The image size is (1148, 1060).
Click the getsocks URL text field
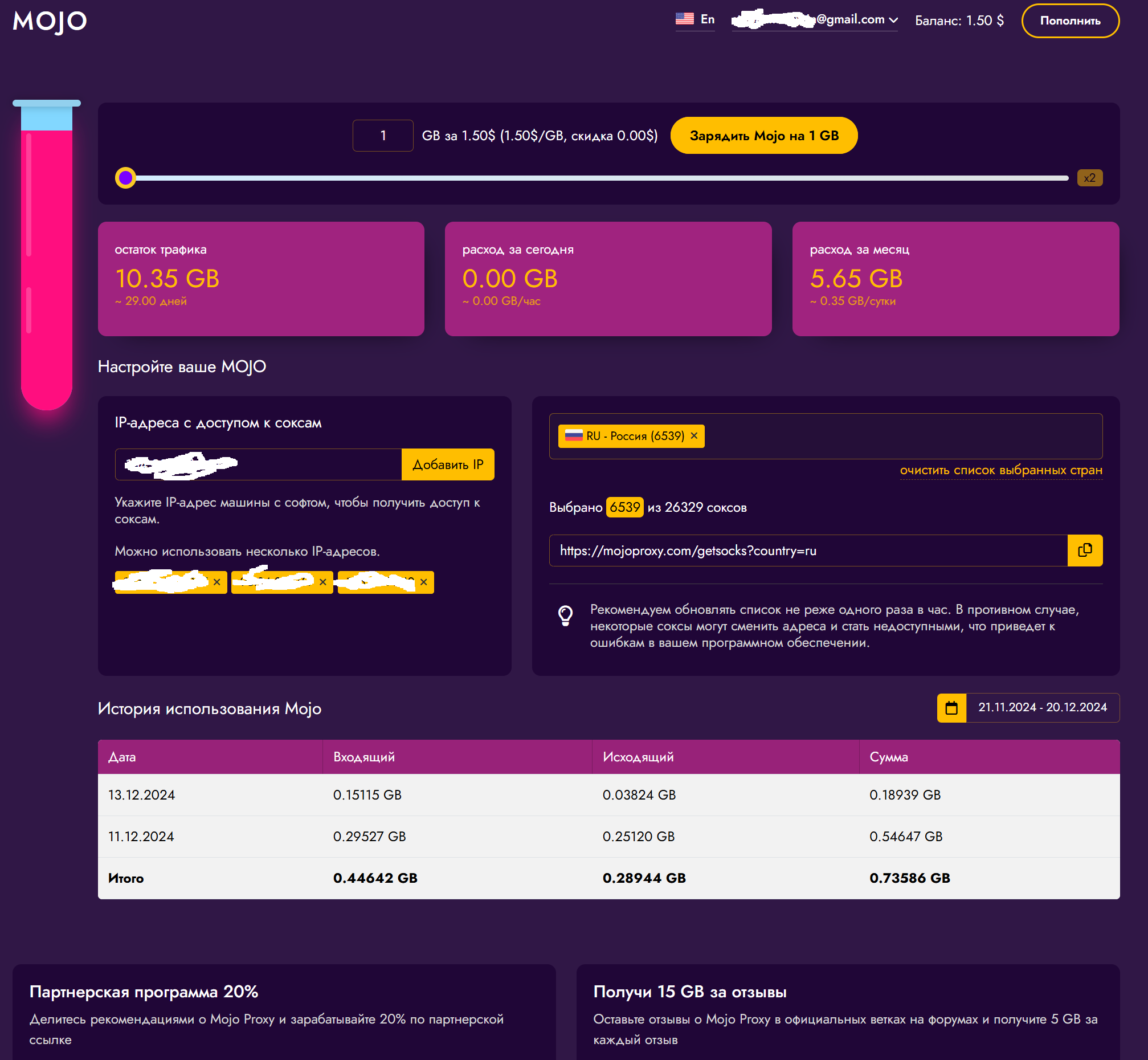tap(808, 551)
